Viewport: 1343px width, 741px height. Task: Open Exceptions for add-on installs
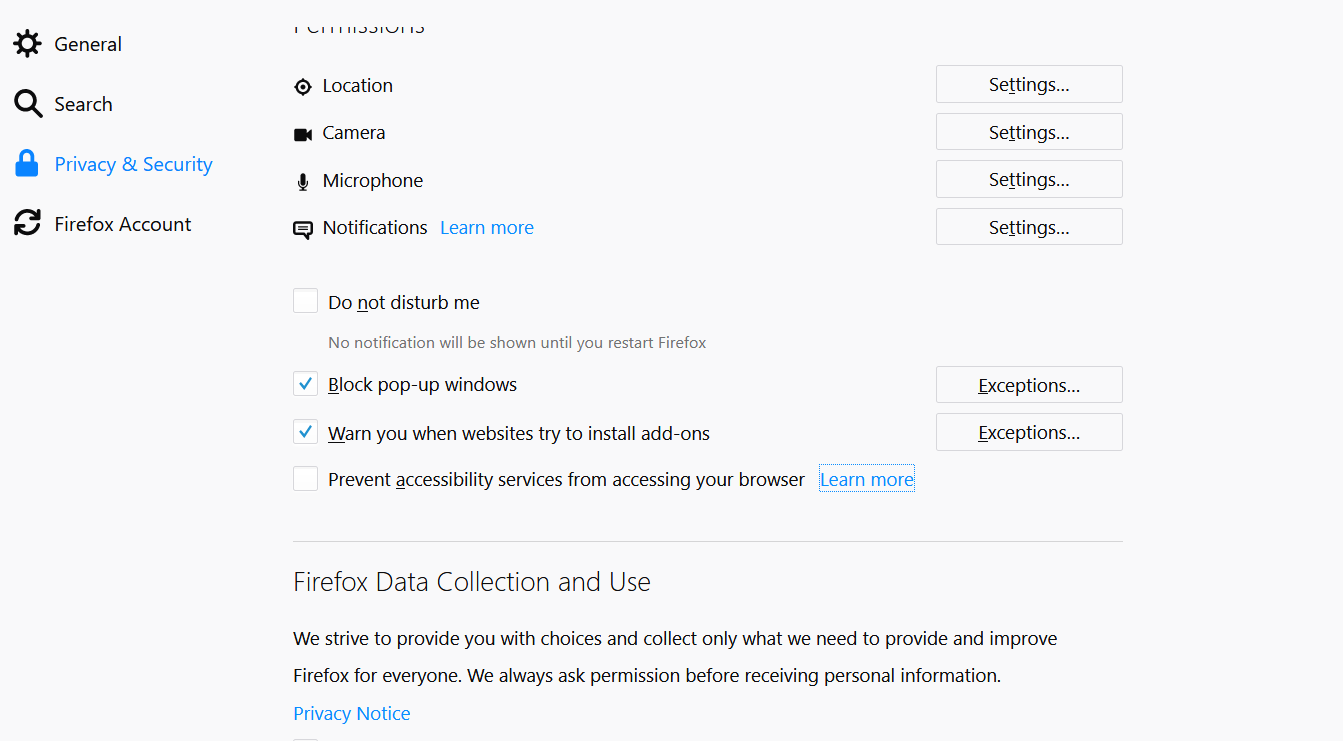(x=1029, y=433)
